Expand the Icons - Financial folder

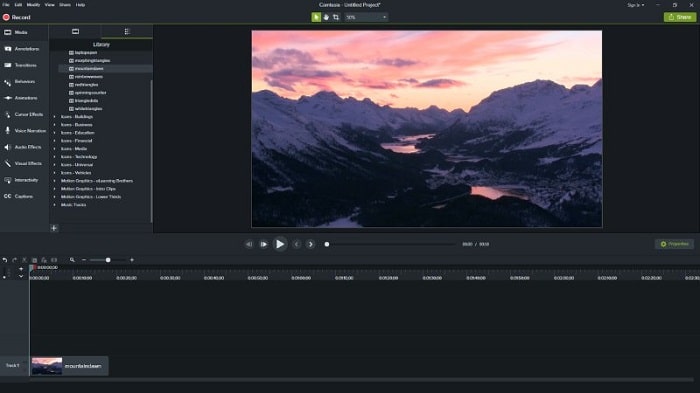tap(55, 141)
